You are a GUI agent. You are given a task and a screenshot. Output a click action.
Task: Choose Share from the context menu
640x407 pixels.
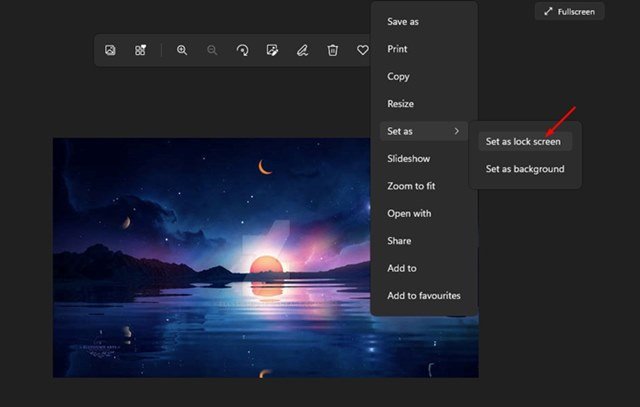tap(424, 241)
